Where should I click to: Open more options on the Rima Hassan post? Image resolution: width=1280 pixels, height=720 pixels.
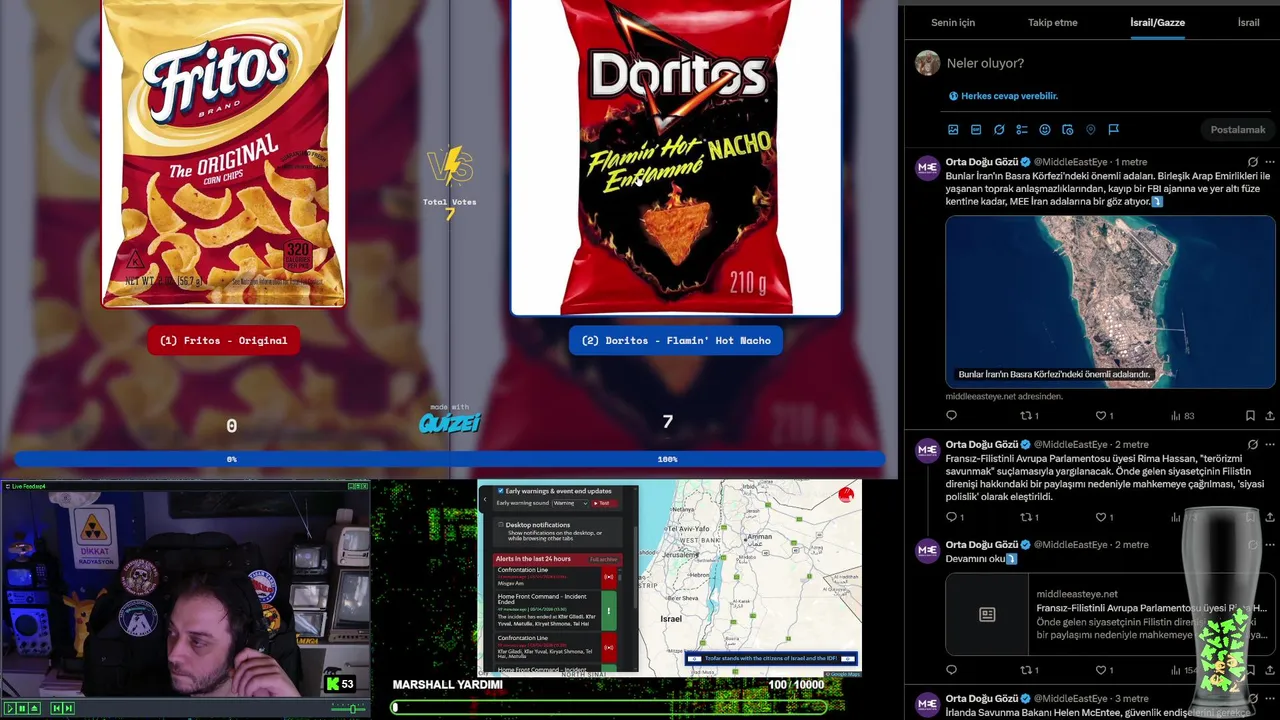[x=1270, y=444]
